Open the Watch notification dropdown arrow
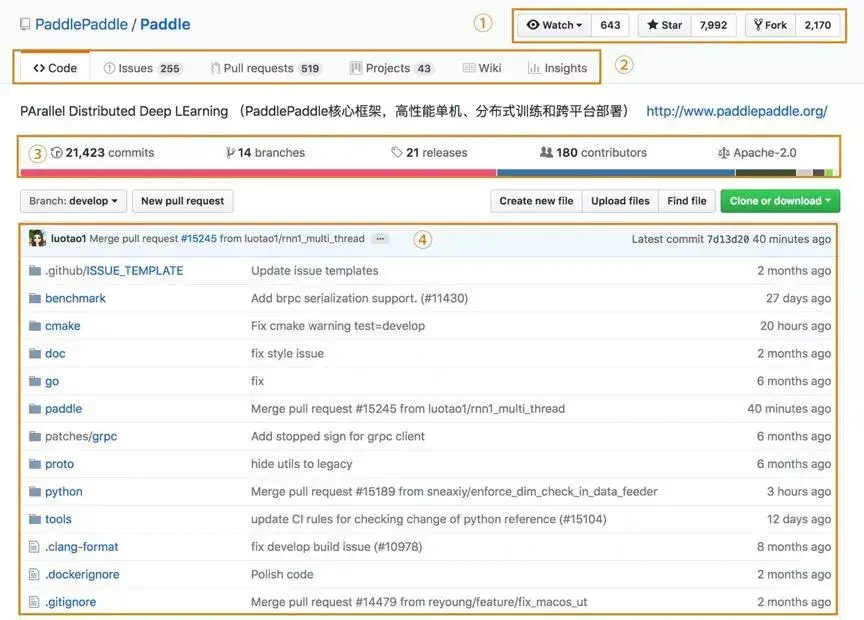This screenshot has width=864, height=620. [581, 24]
